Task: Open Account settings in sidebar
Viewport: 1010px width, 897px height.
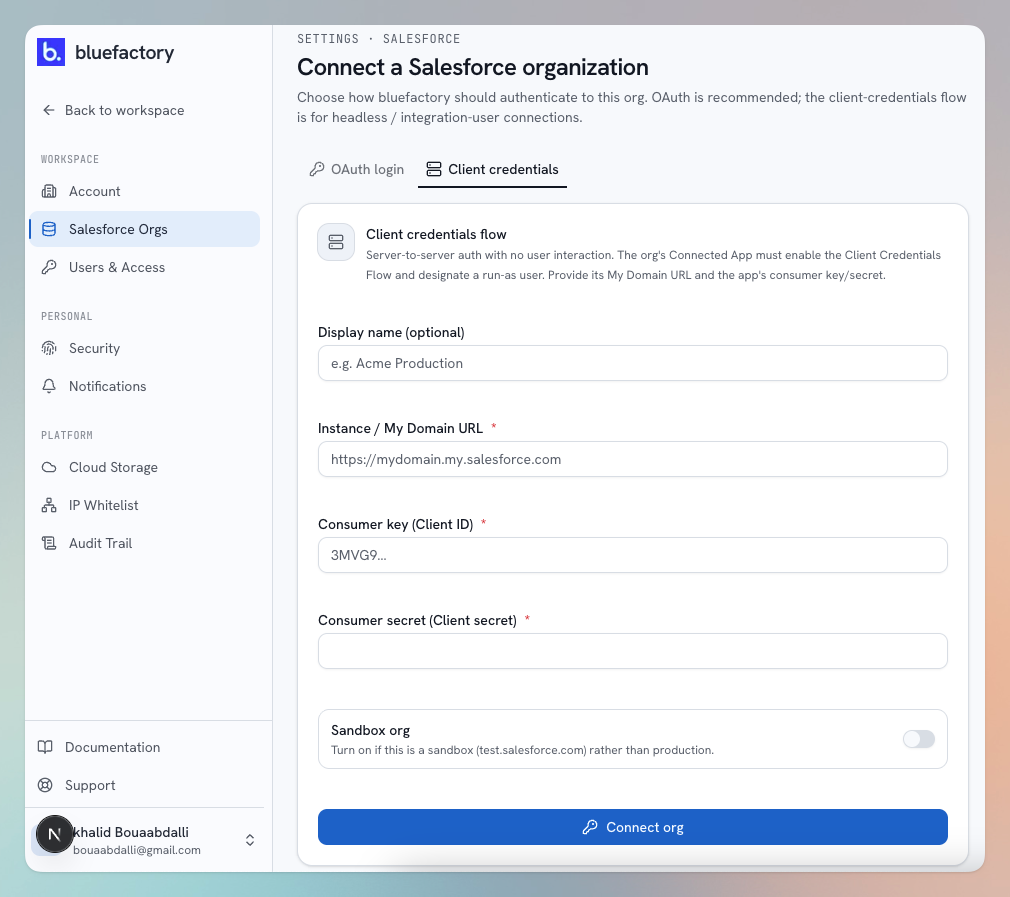Action: (145, 191)
